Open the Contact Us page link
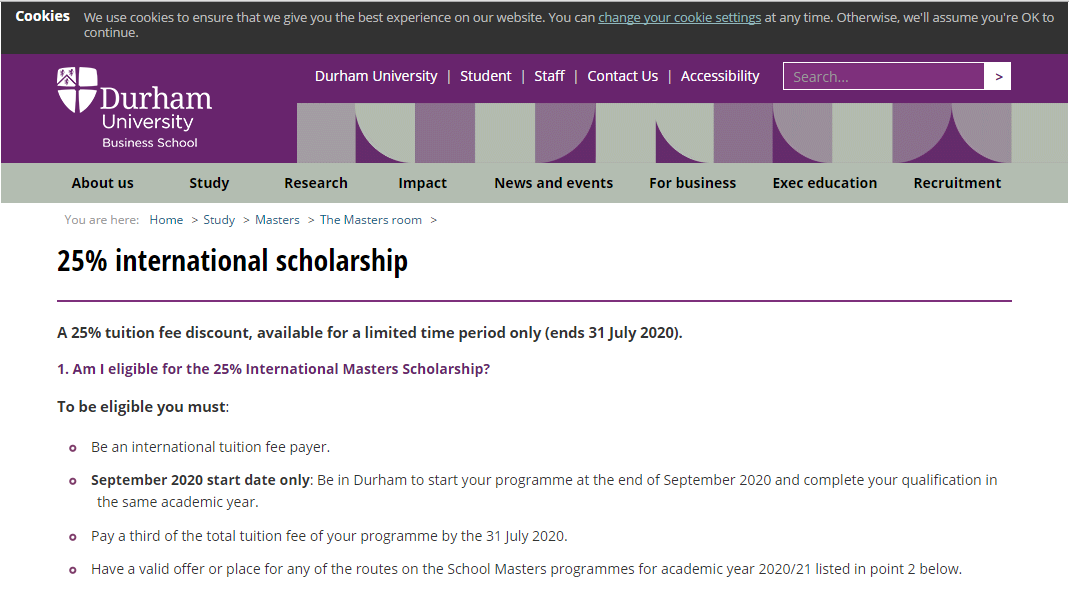The height and width of the screenshot is (591, 1069). click(x=622, y=76)
